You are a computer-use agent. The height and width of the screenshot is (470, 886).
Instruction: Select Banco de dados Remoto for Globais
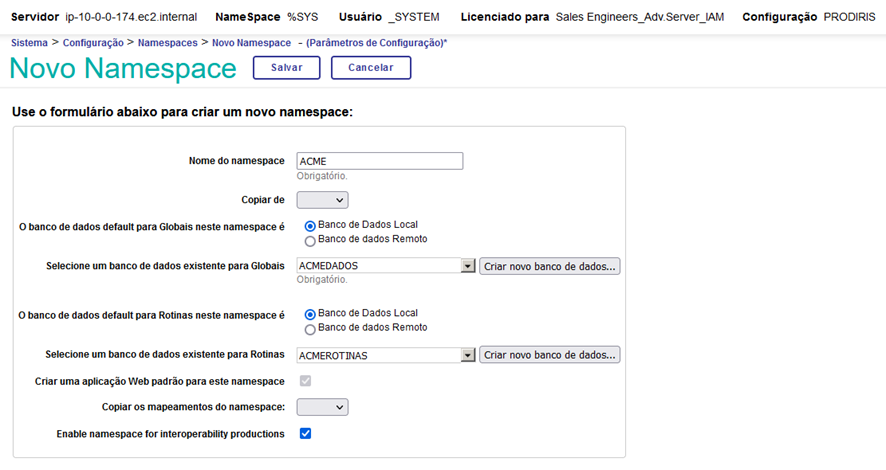310,241
